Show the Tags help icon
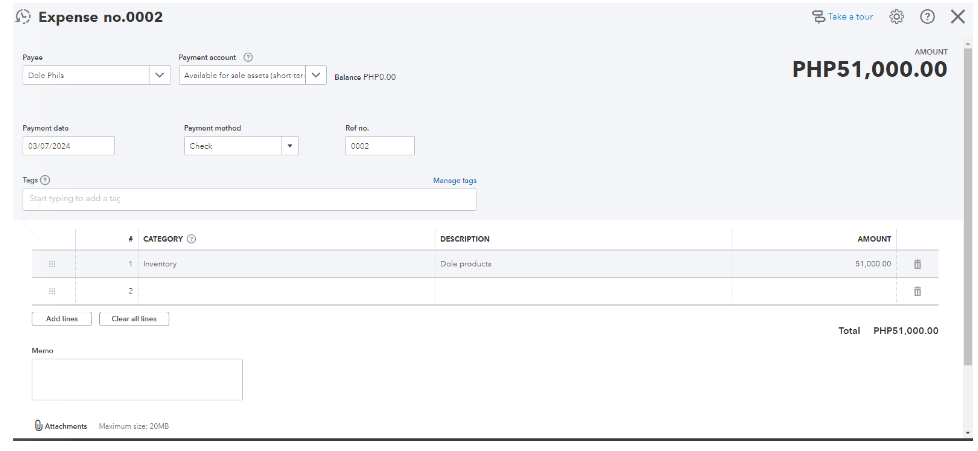 click(45, 180)
